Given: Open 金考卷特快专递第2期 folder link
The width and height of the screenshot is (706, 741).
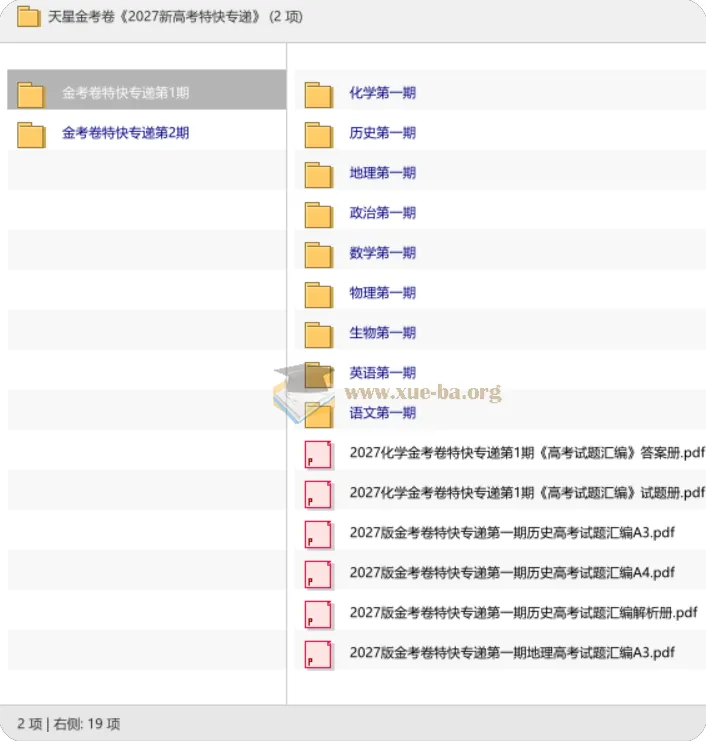Looking at the screenshot, I should (x=125, y=133).
